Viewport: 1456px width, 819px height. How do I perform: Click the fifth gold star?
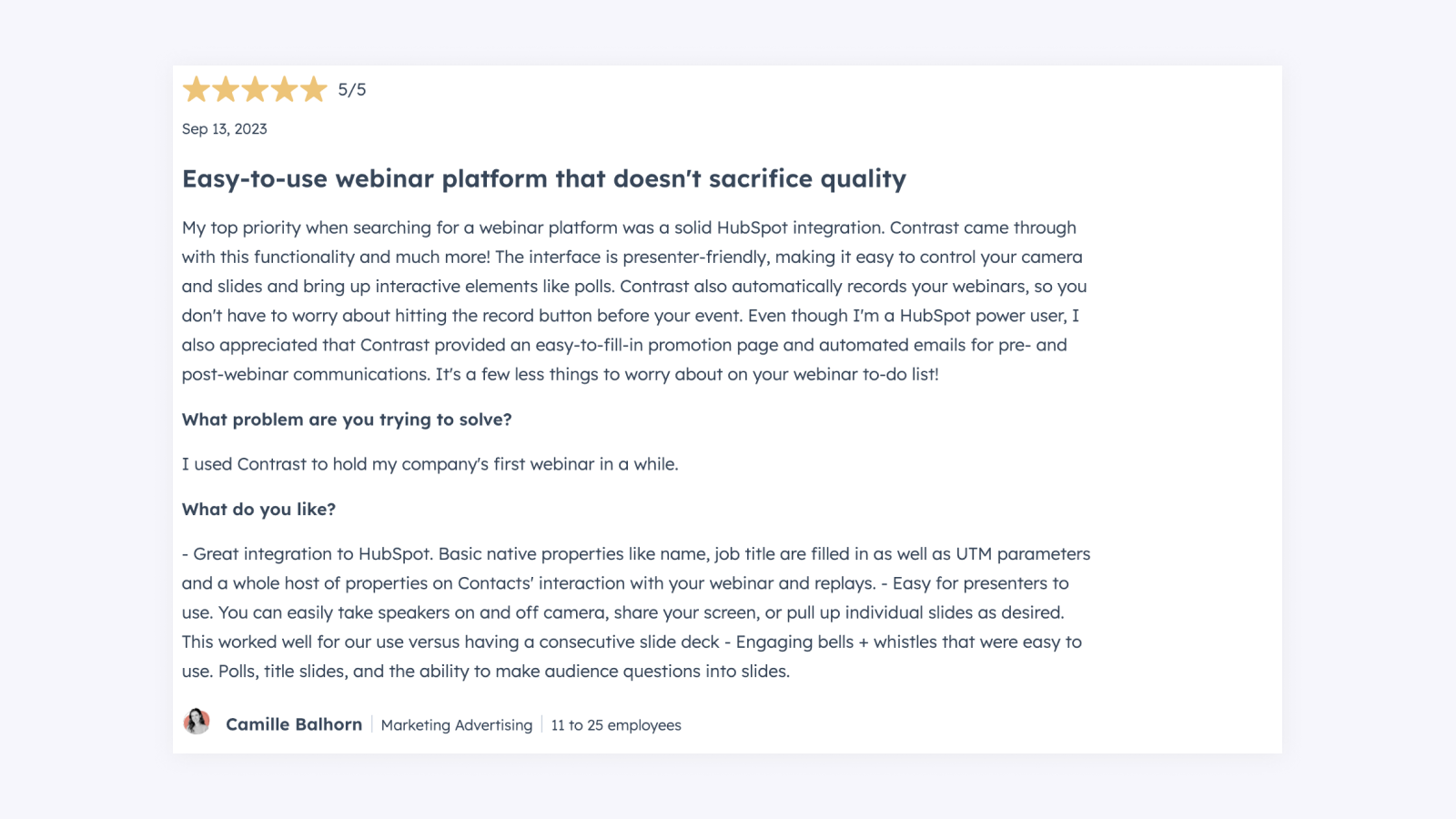313,89
